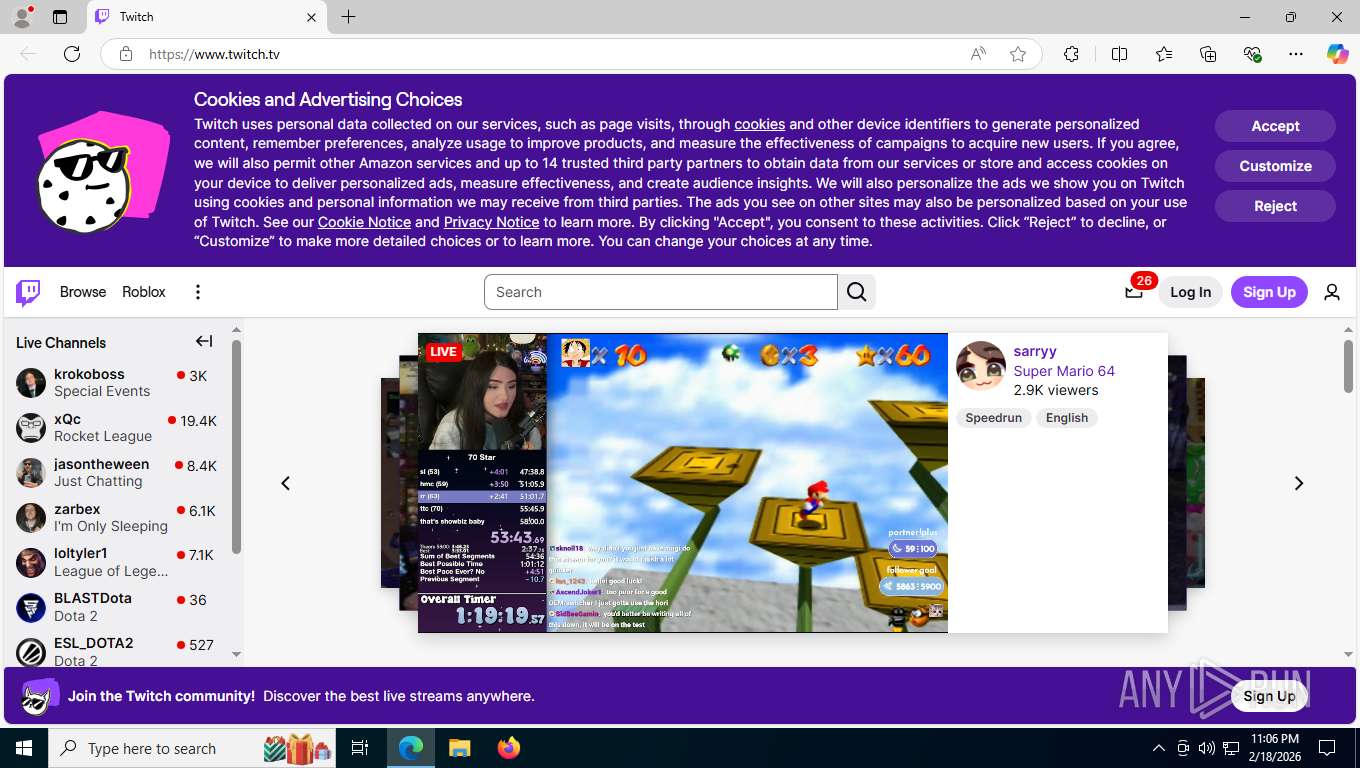Add this page to favorites star

pos(1018,54)
